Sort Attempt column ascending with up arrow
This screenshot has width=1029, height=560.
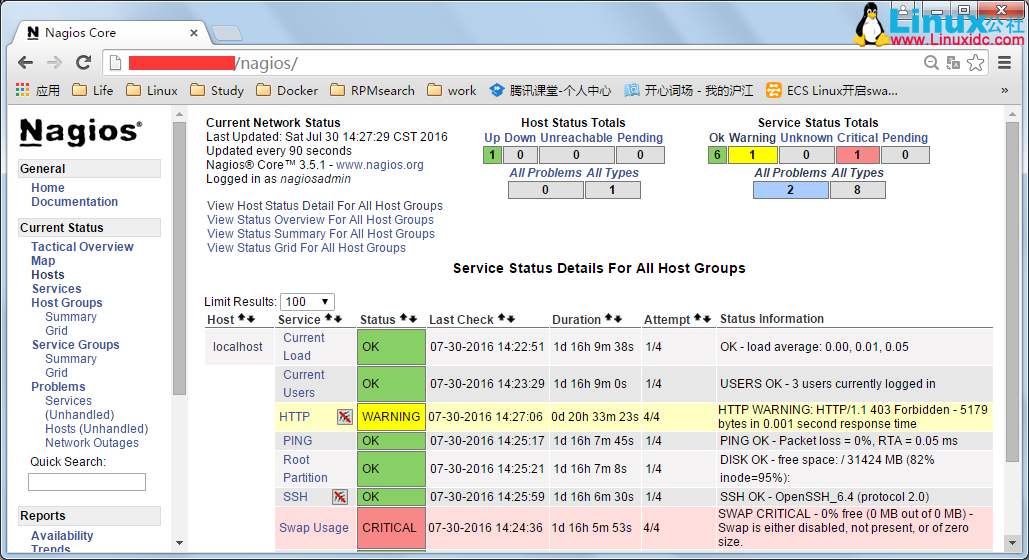698,318
